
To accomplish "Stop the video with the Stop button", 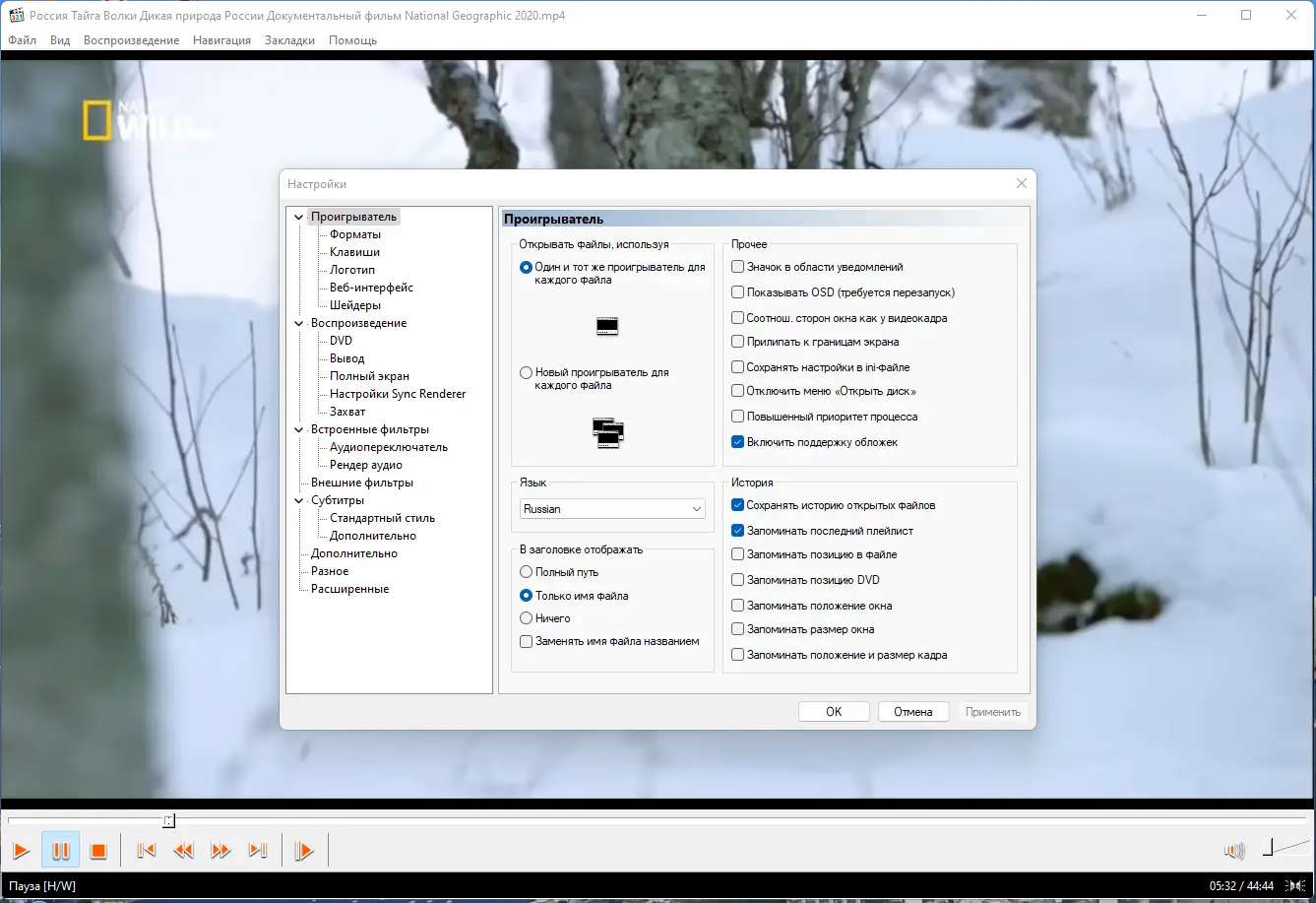I will (x=98, y=851).
